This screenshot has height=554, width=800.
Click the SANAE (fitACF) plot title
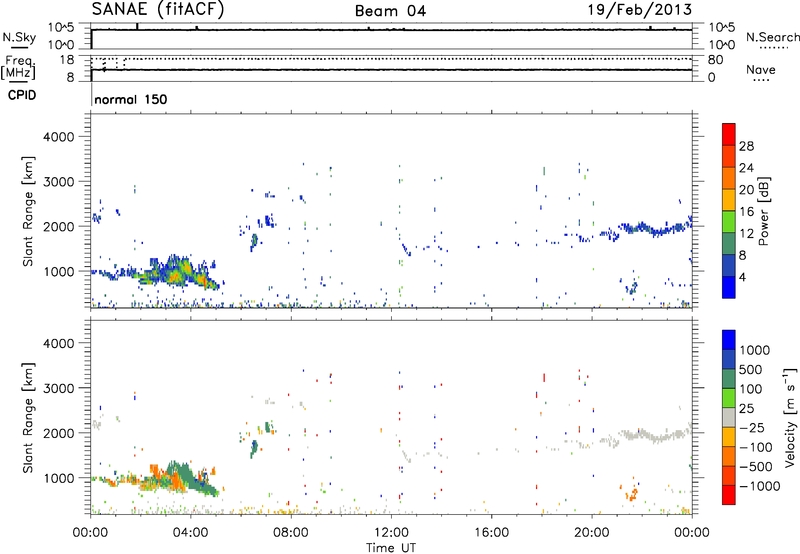(158, 9)
